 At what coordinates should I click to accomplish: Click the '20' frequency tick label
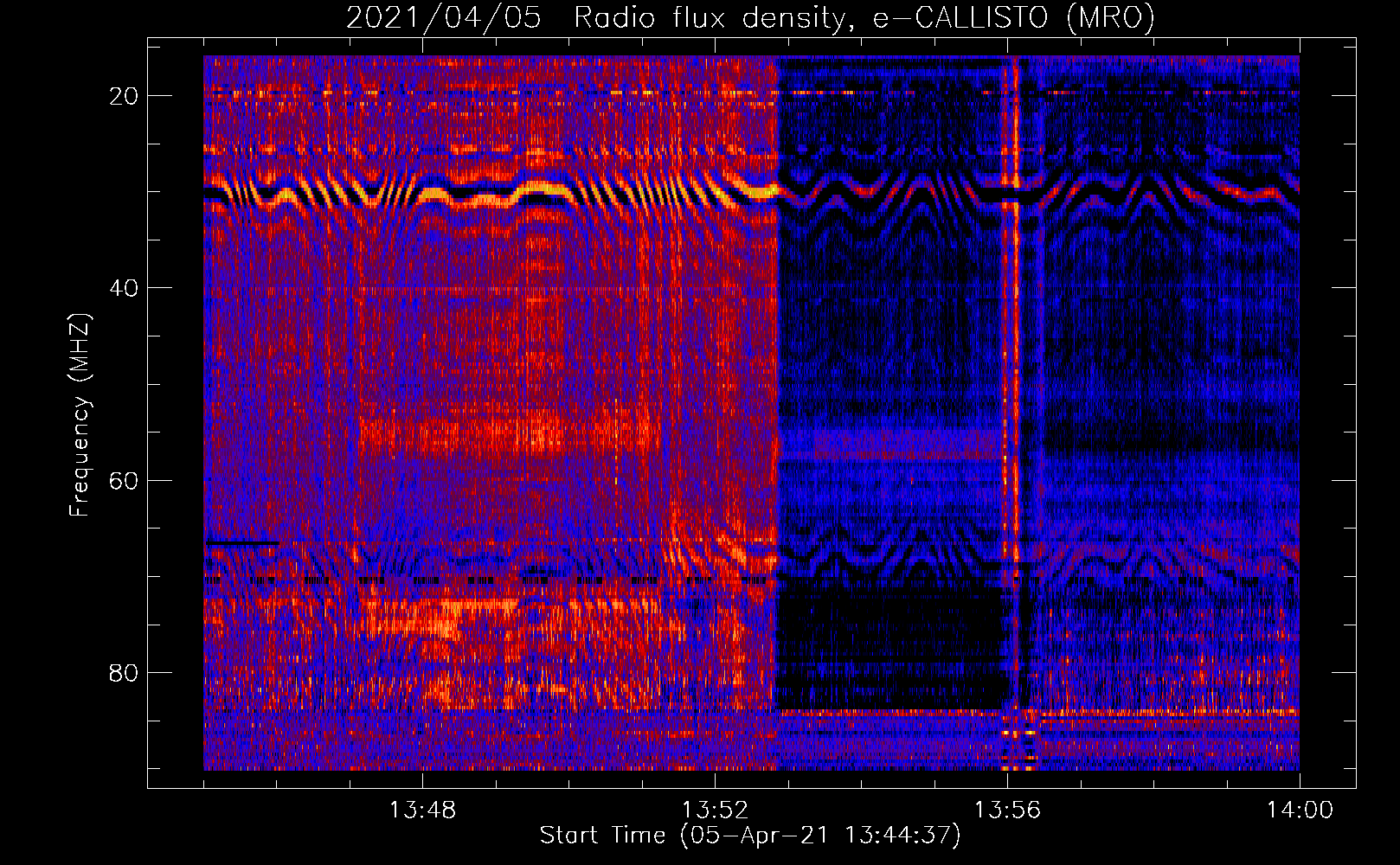click(x=125, y=96)
